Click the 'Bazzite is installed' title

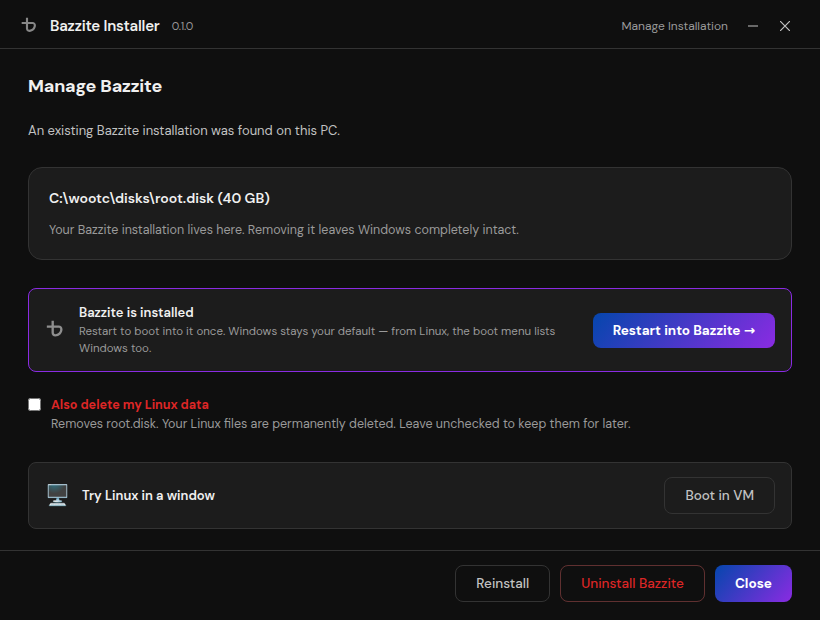pos(136,312)
